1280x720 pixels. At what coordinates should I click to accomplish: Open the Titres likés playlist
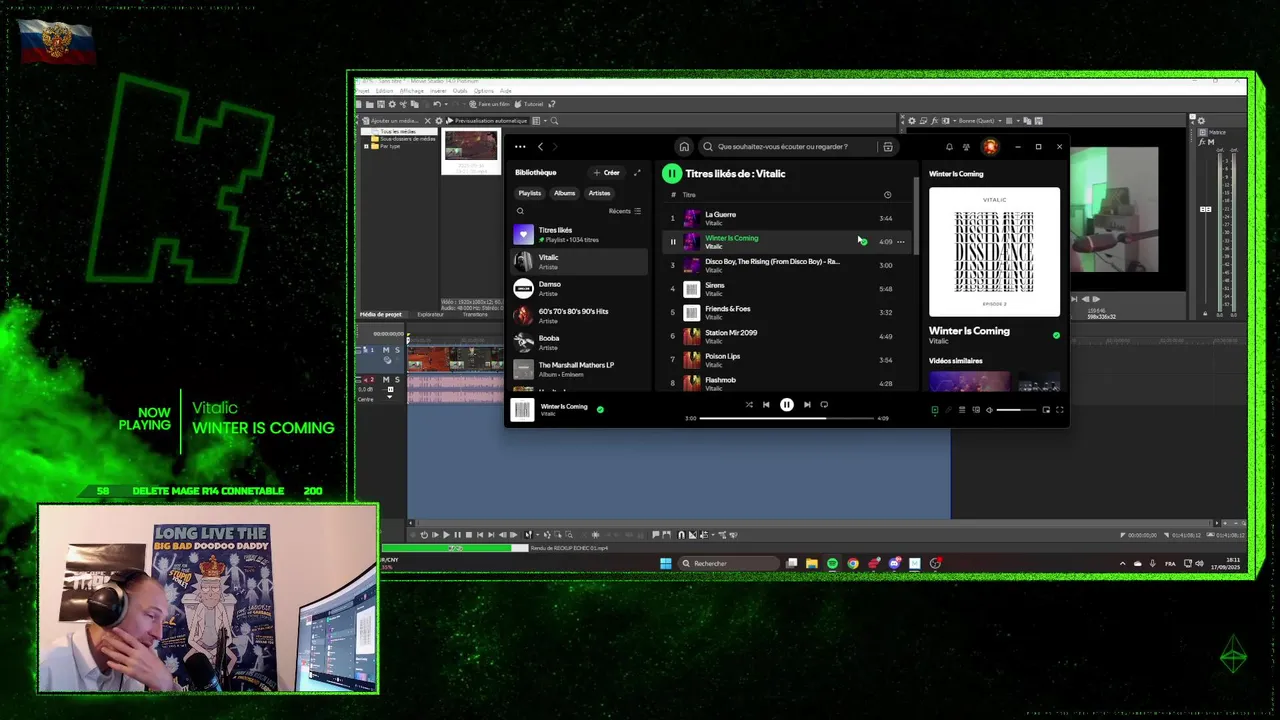tap(580, 235)
